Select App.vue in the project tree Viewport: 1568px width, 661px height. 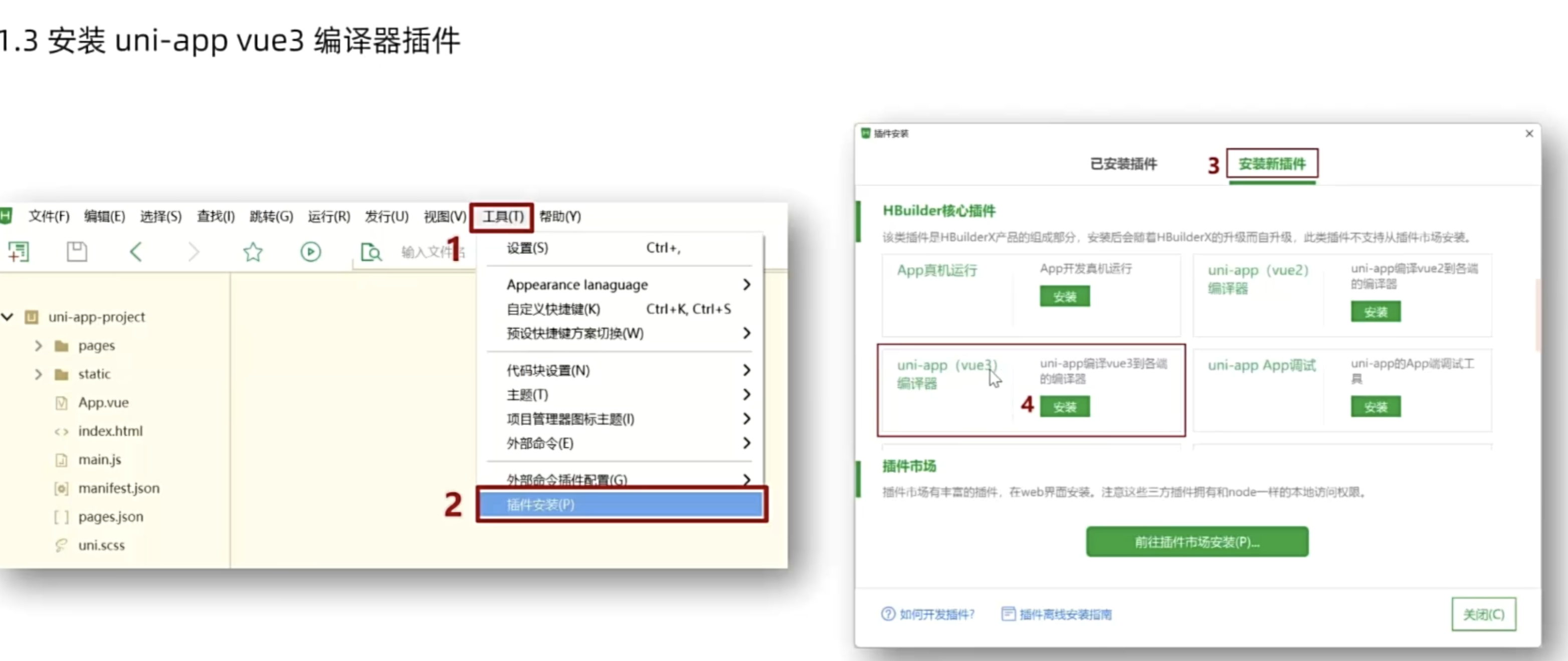tap(103, 403)
